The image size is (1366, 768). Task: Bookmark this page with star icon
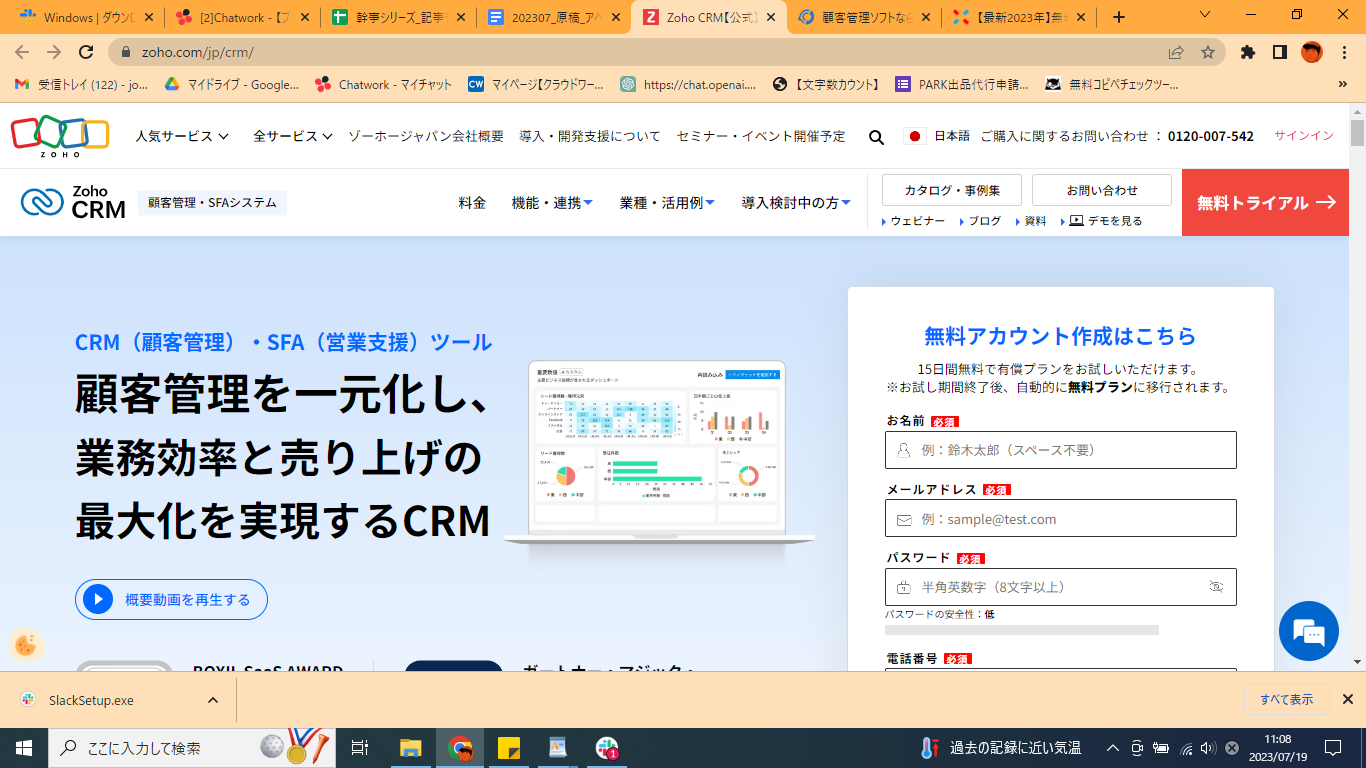pos(1207,52)
